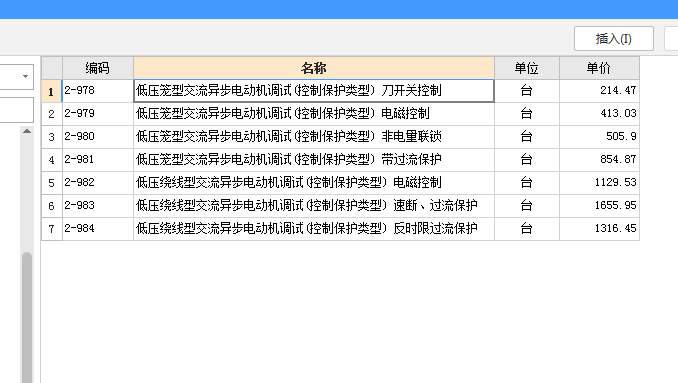The height and width of the screenshot is (383, 678).
Task: Click the 单位 column header
Action: (527, 68)
